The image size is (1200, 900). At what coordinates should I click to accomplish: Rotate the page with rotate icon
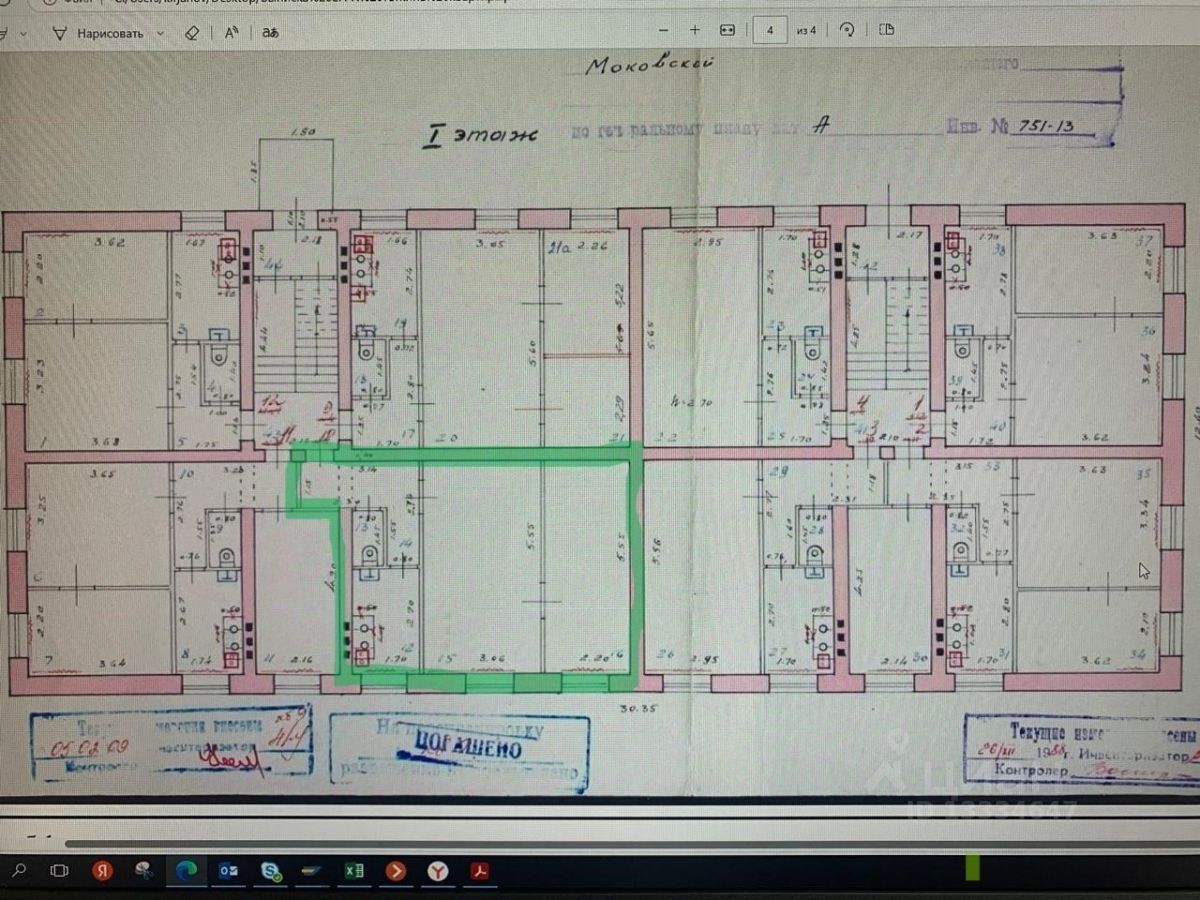847,30
